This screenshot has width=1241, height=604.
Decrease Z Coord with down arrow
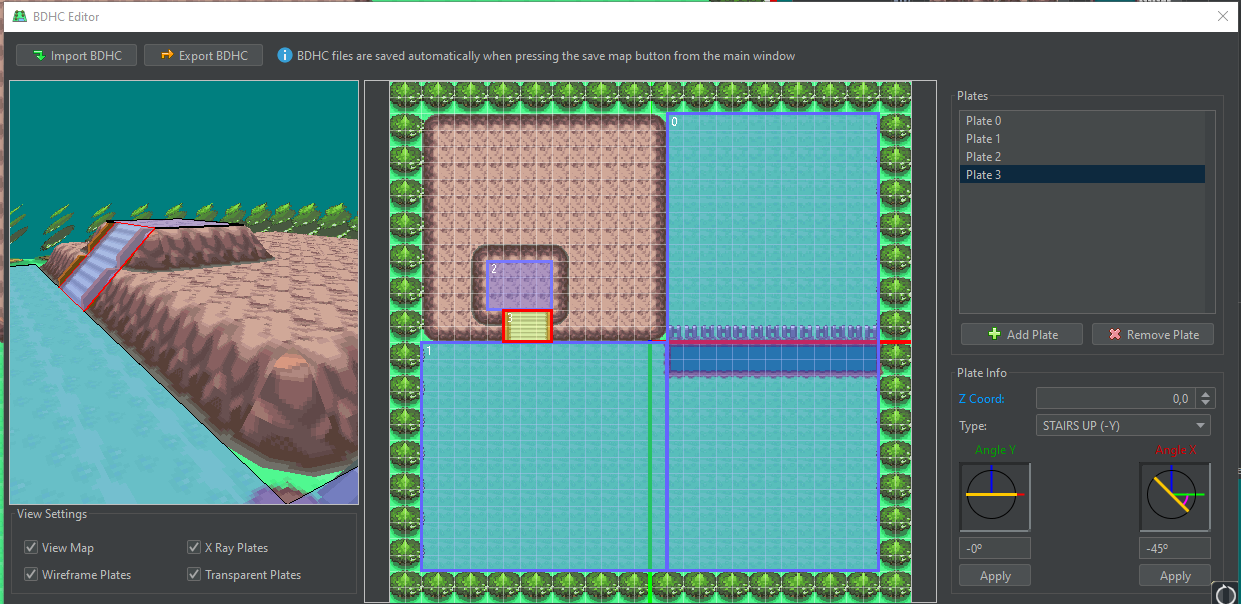[1206, 403]
